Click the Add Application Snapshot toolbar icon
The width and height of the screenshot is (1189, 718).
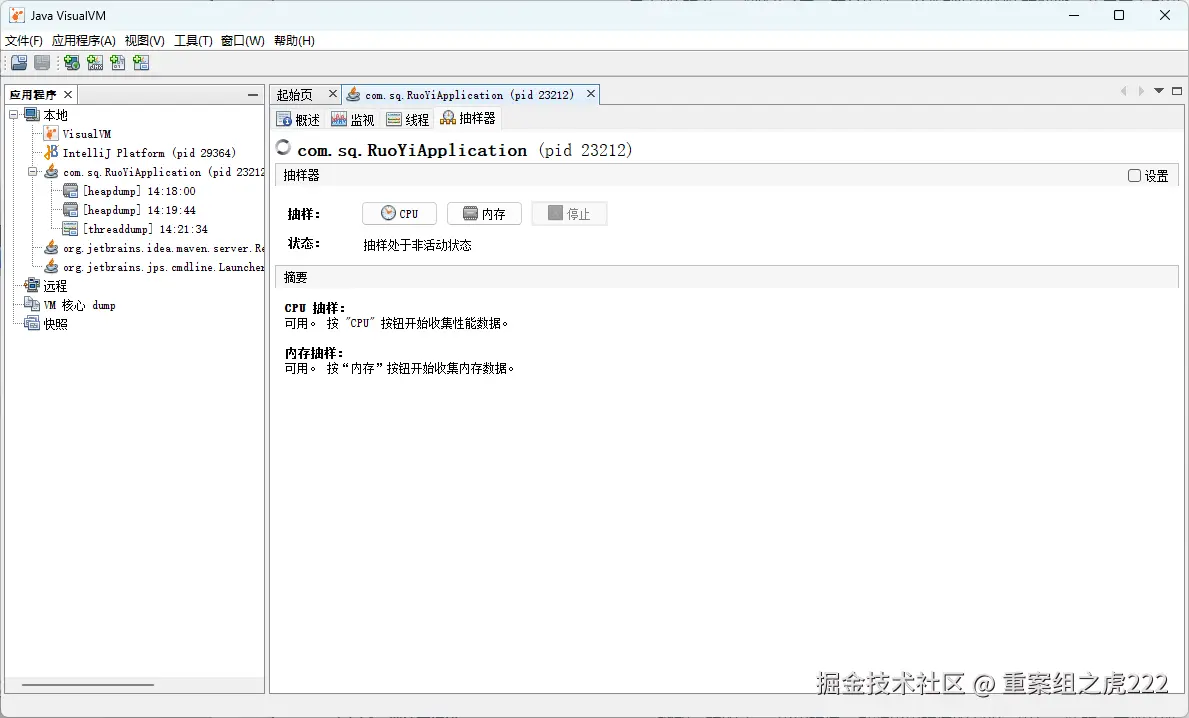point(141,63)
